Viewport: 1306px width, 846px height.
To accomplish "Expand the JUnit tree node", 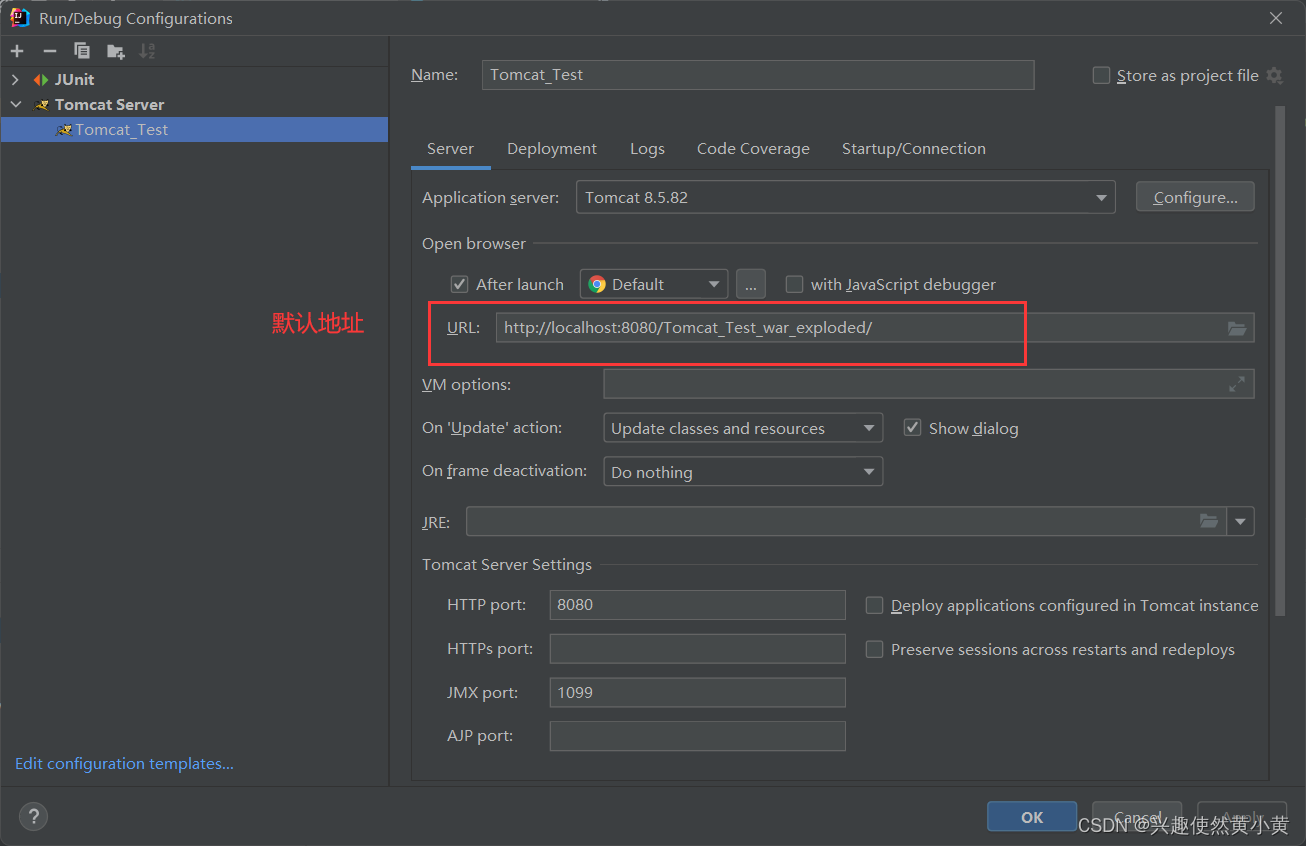I will (15, 79).
